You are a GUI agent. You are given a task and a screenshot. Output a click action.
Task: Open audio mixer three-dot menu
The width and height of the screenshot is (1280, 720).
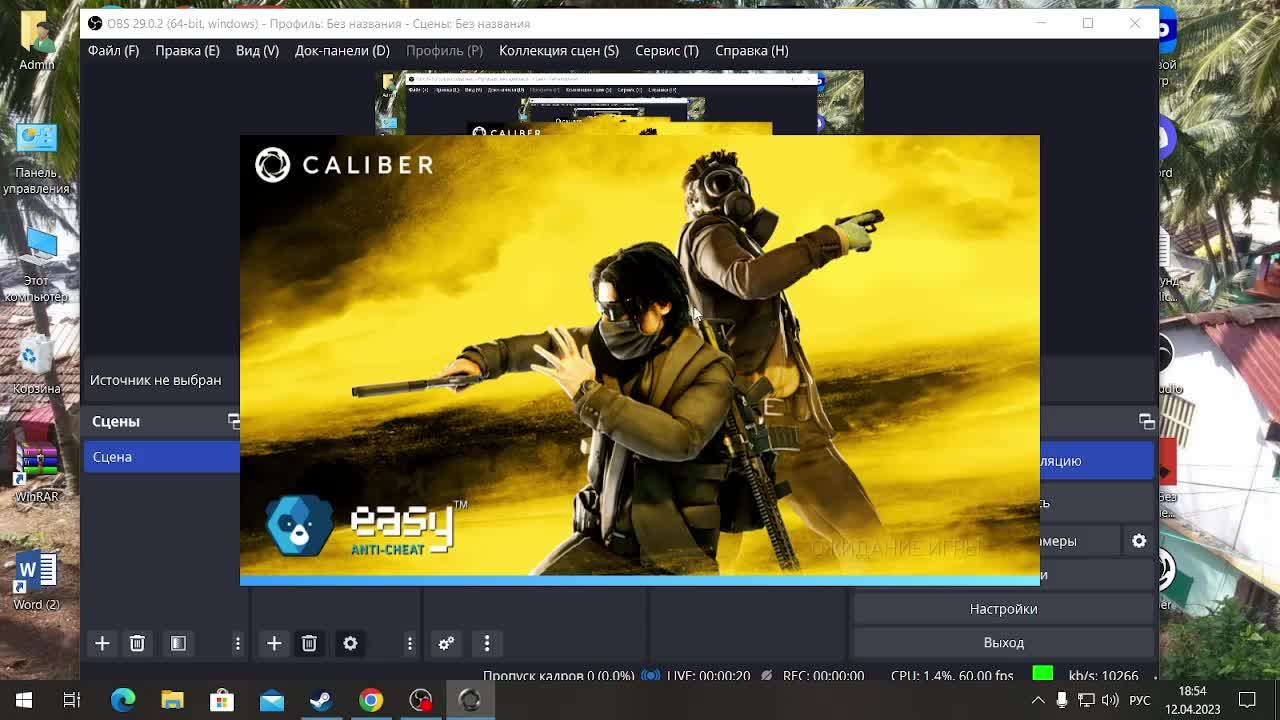[x=487, y=643]
